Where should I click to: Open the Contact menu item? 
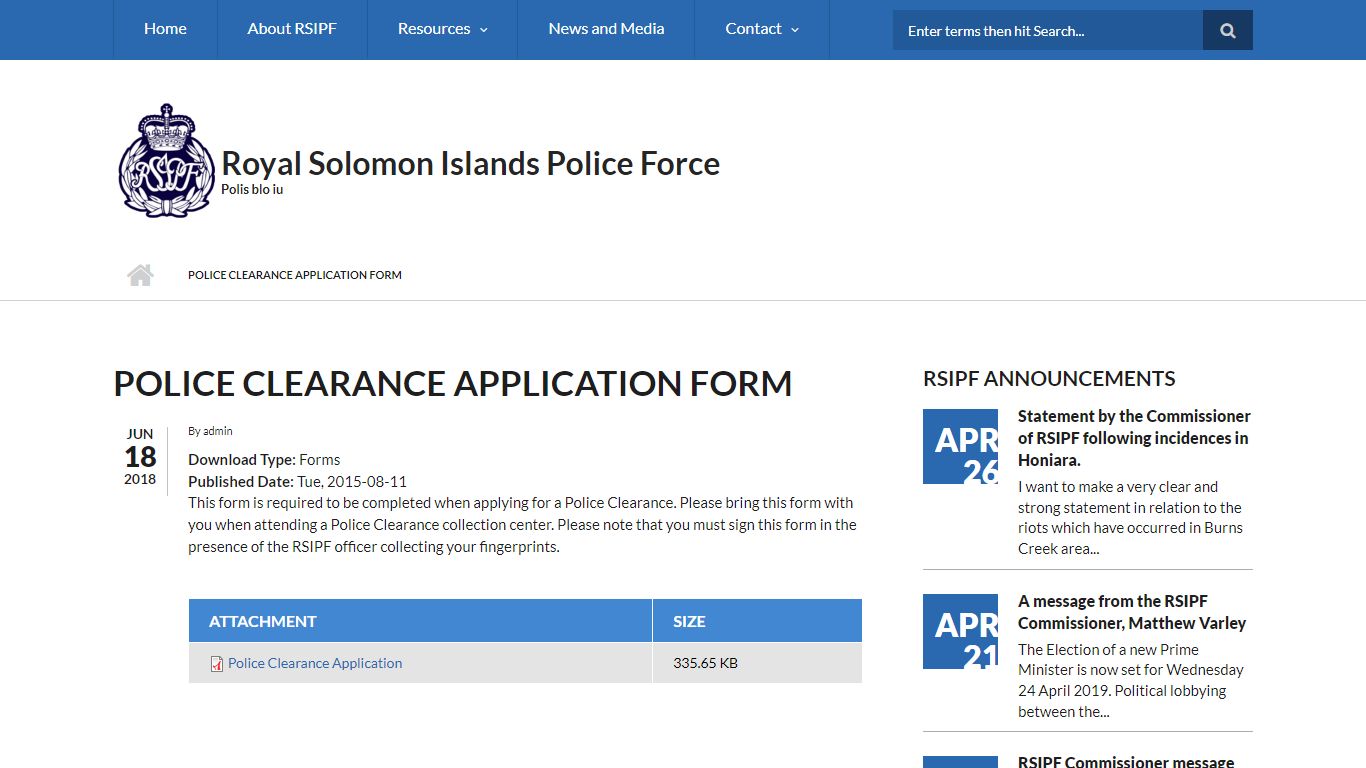[762, 29]
